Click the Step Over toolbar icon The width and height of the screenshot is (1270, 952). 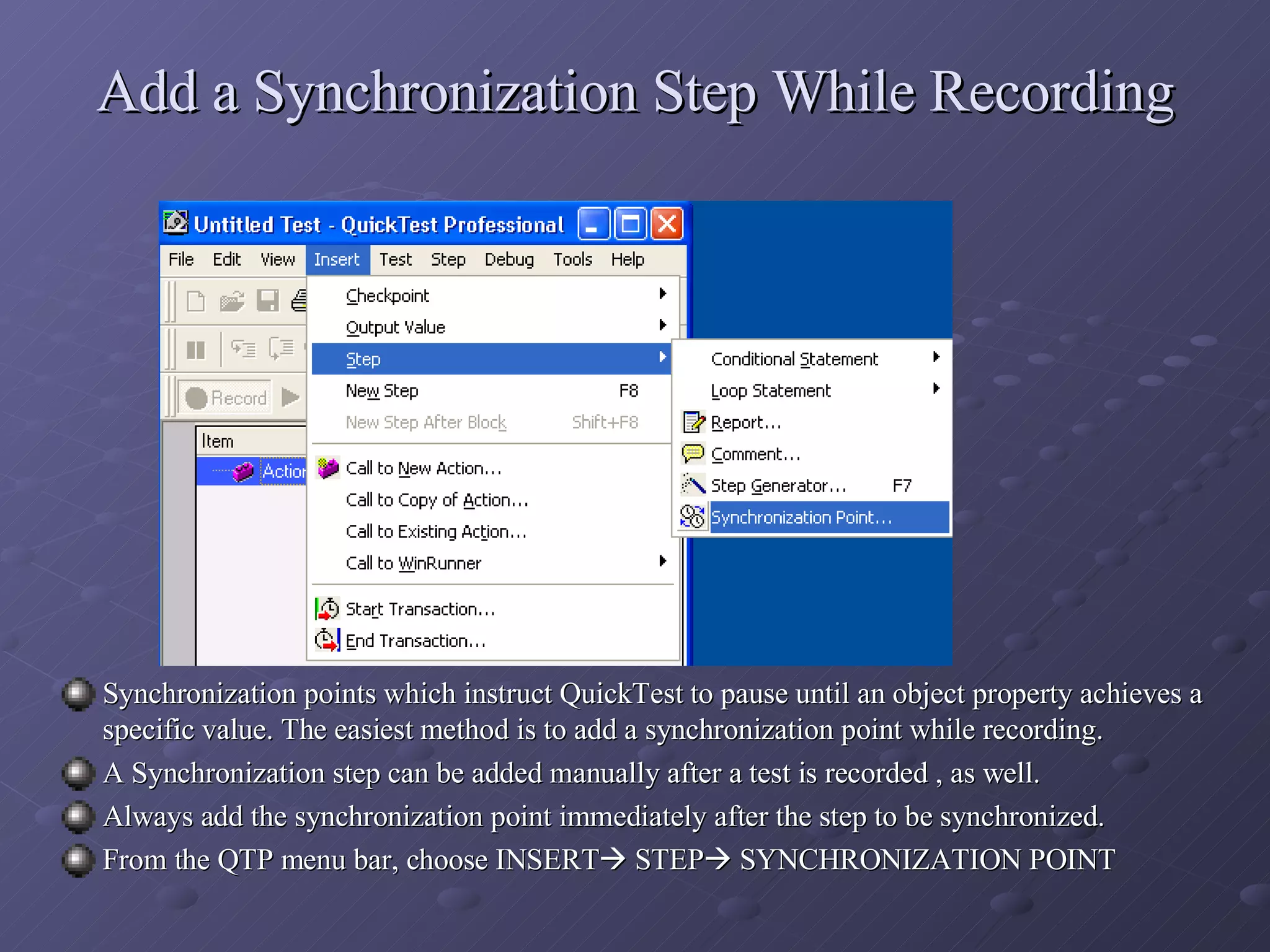click(282, 348)
